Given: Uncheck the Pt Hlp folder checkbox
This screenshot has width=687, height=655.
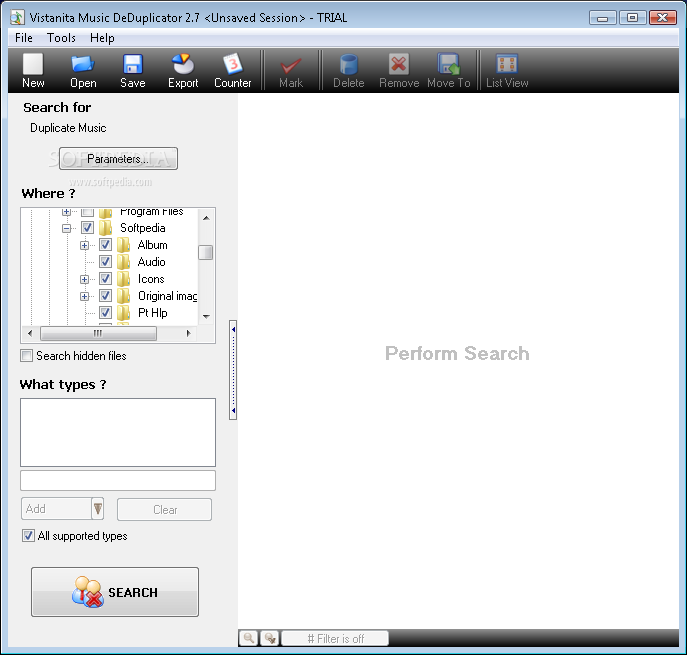Looking at the screenshot, I should coord(105,313).
